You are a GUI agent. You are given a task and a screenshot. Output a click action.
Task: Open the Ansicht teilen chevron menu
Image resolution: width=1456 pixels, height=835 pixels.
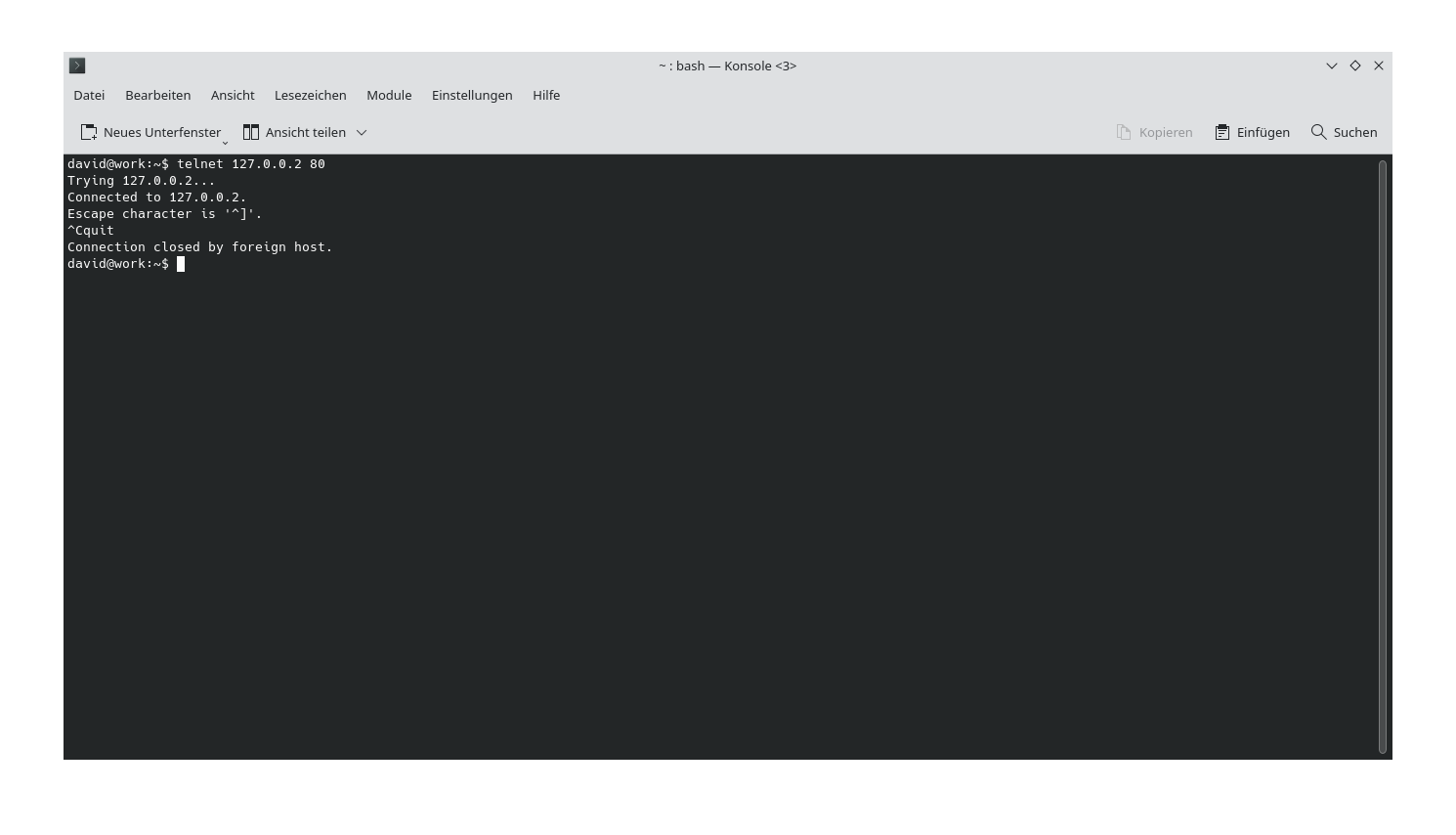362,132
